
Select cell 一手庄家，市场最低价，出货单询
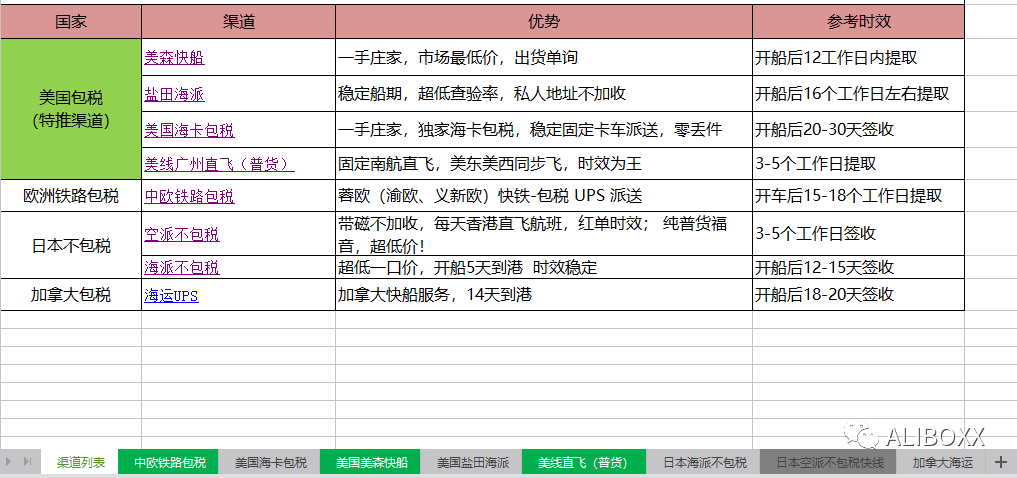pyautogui.click(x=544, y=57)
